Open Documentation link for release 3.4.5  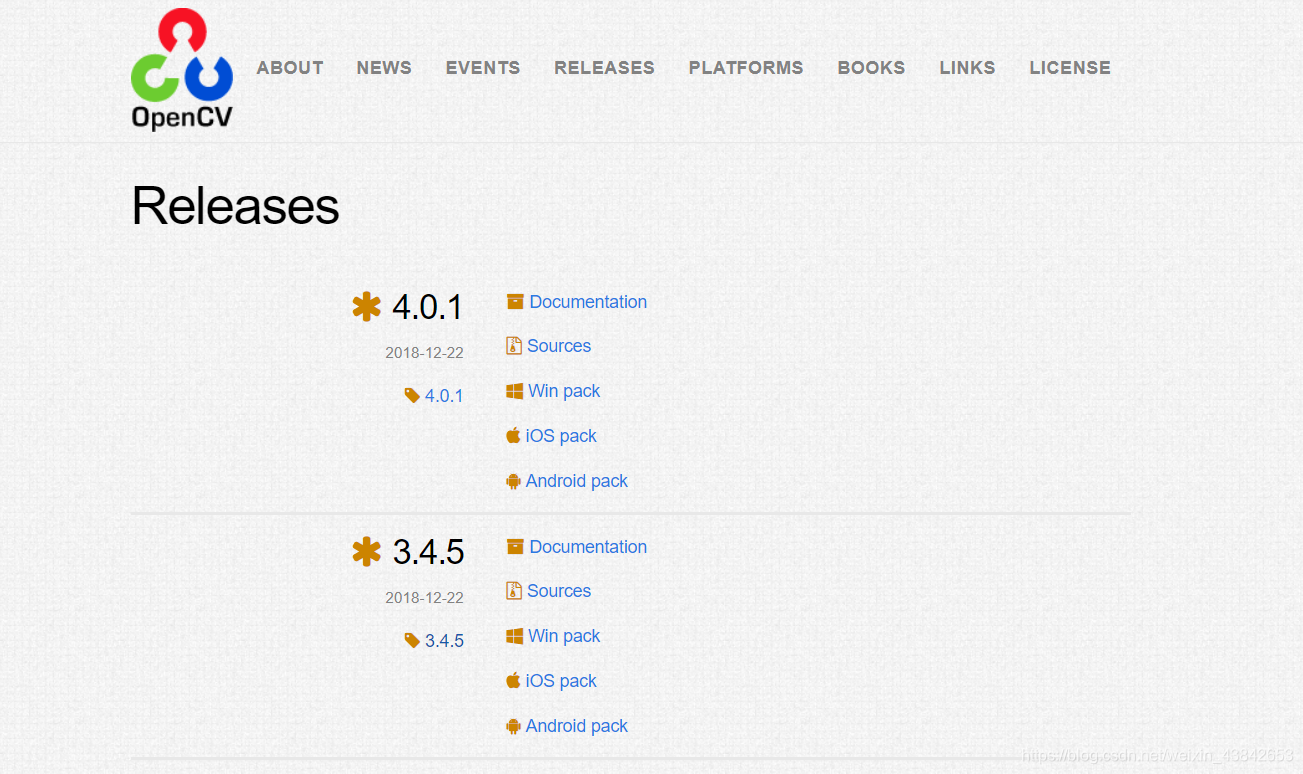click(x=588, y=547)
